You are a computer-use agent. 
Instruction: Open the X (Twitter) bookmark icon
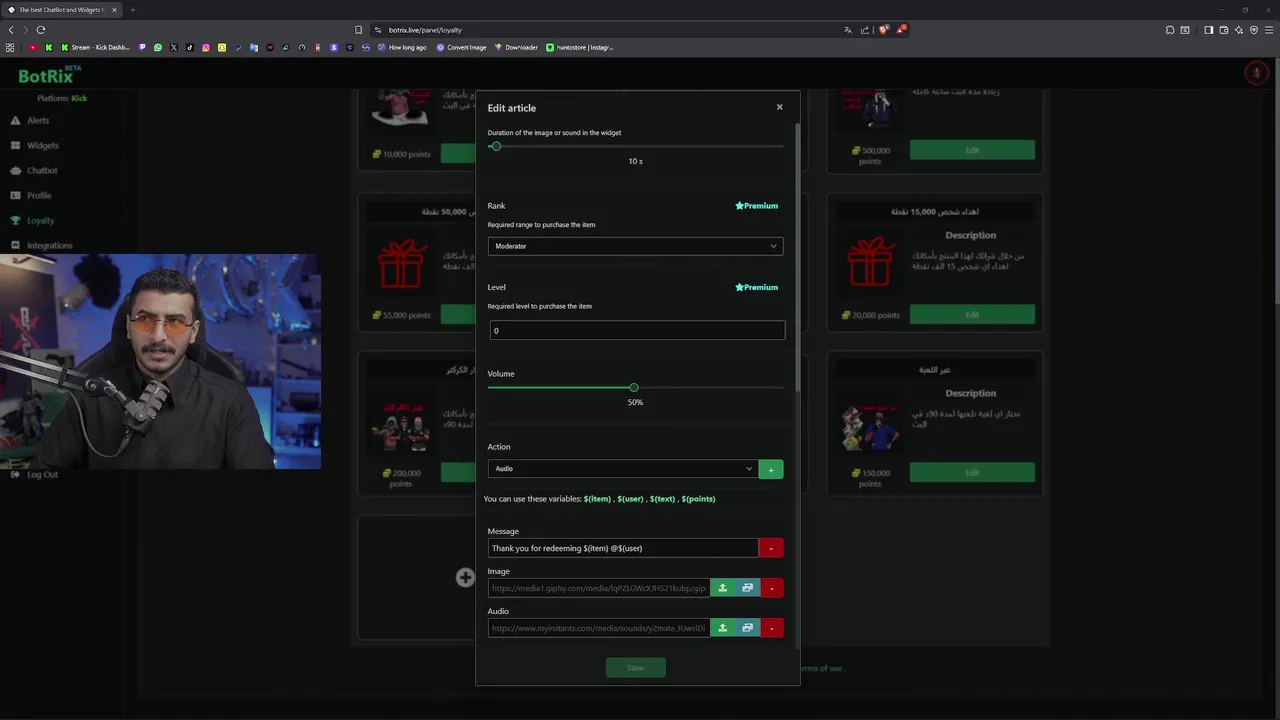click(x=173, y=47)
